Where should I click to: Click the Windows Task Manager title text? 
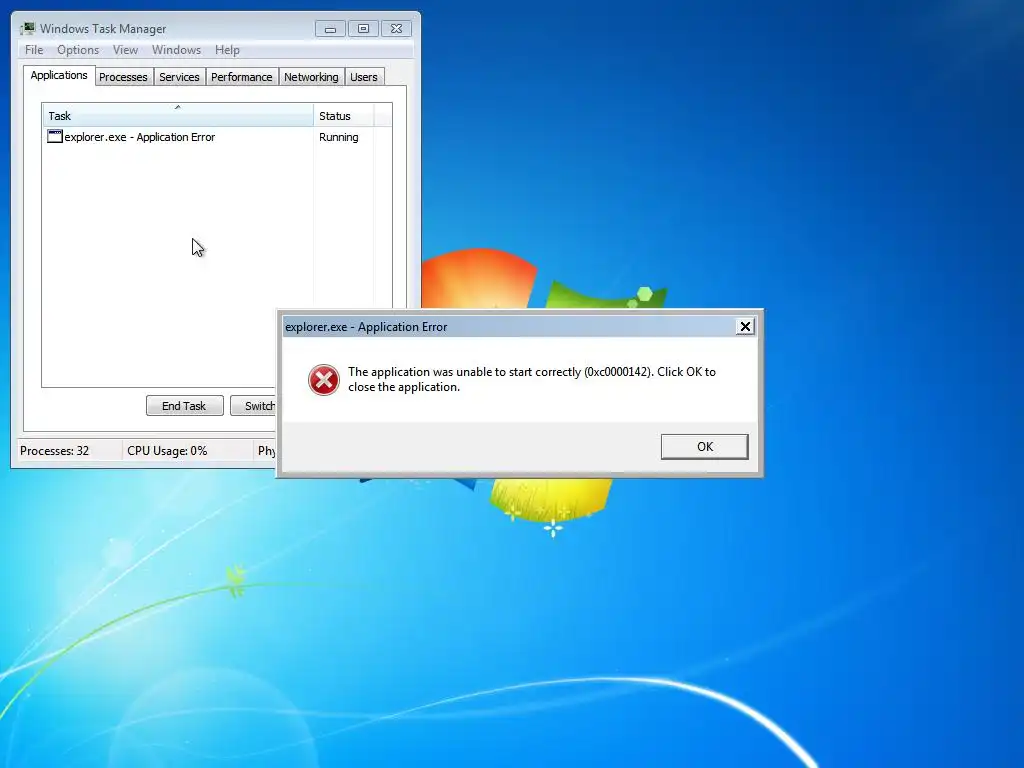[x=103, y=29]
